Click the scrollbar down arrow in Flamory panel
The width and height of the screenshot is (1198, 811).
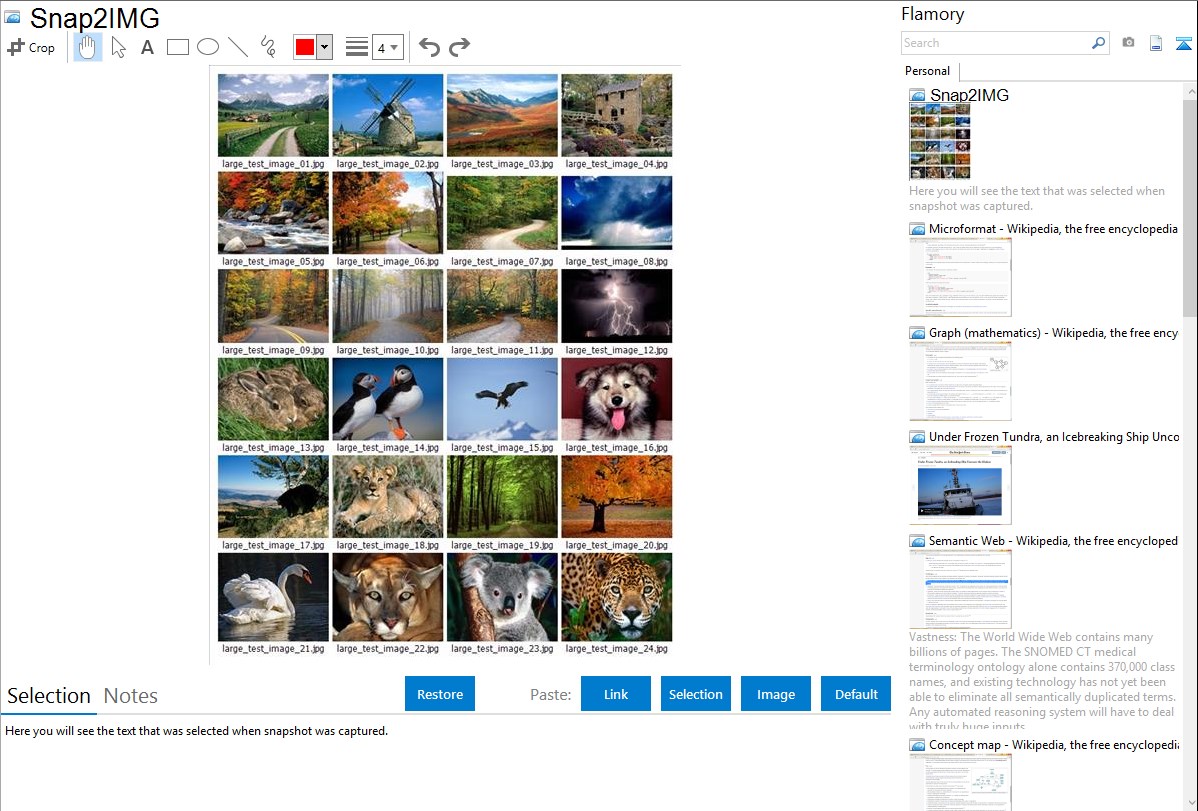(x=1190, y=803)
